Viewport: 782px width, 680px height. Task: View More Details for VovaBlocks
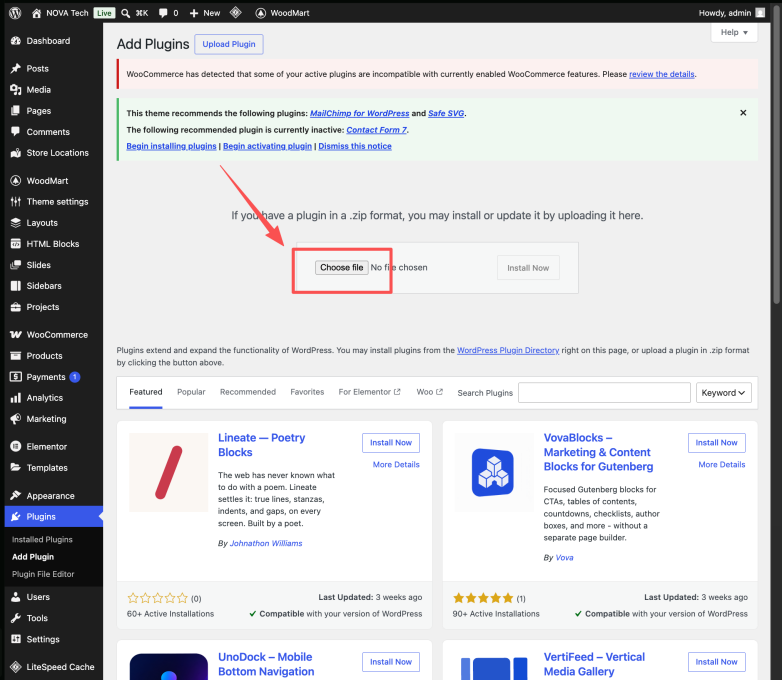click(722, 464)
